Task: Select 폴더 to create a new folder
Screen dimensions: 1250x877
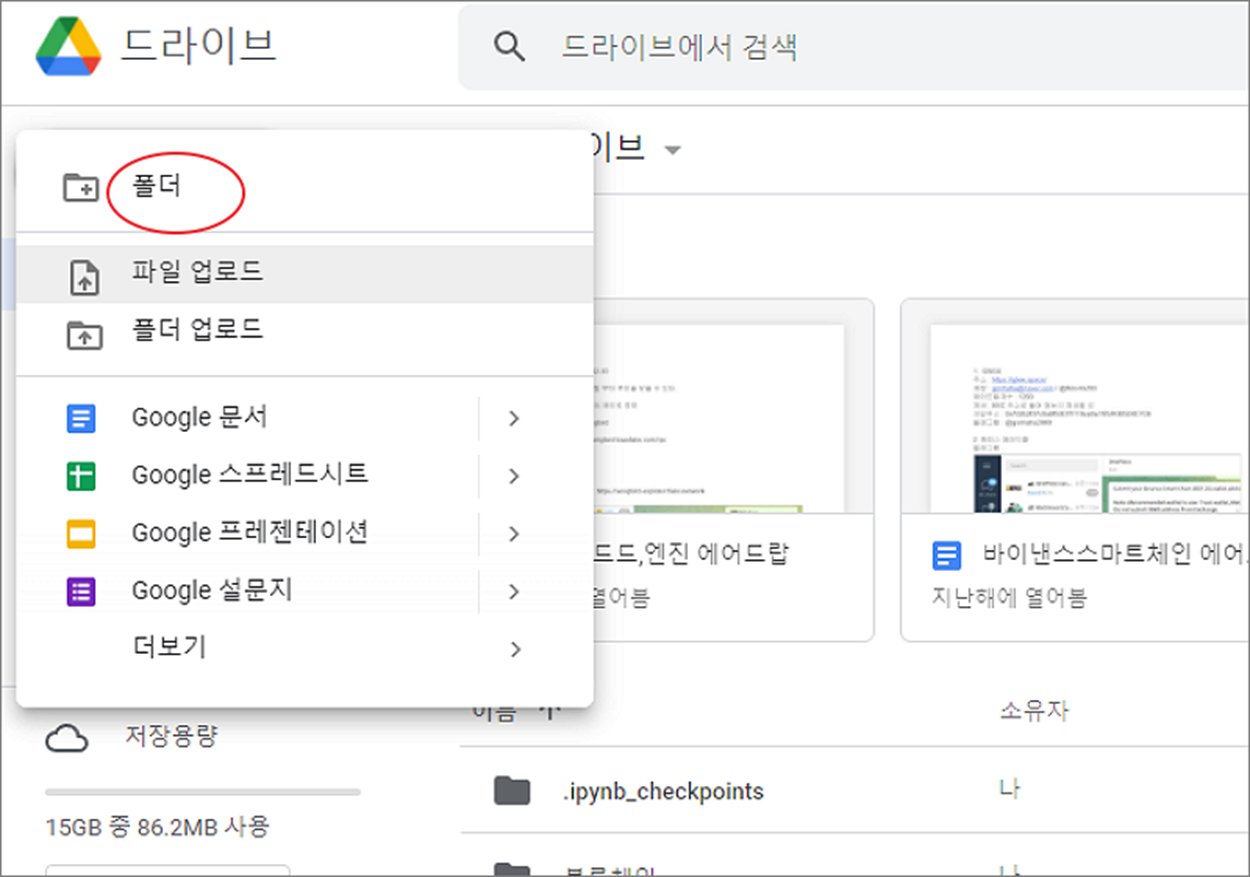Action: pos(156,186)
